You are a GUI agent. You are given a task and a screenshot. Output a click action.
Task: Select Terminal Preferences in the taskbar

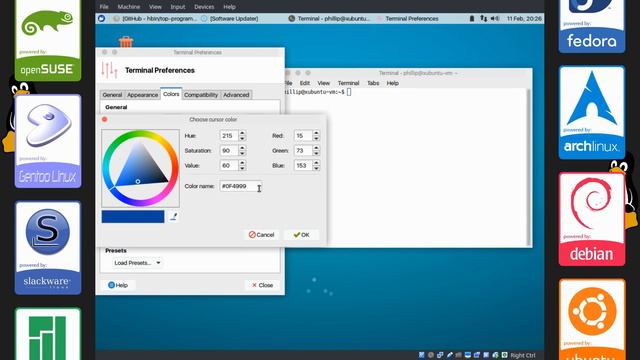(407, 18)
